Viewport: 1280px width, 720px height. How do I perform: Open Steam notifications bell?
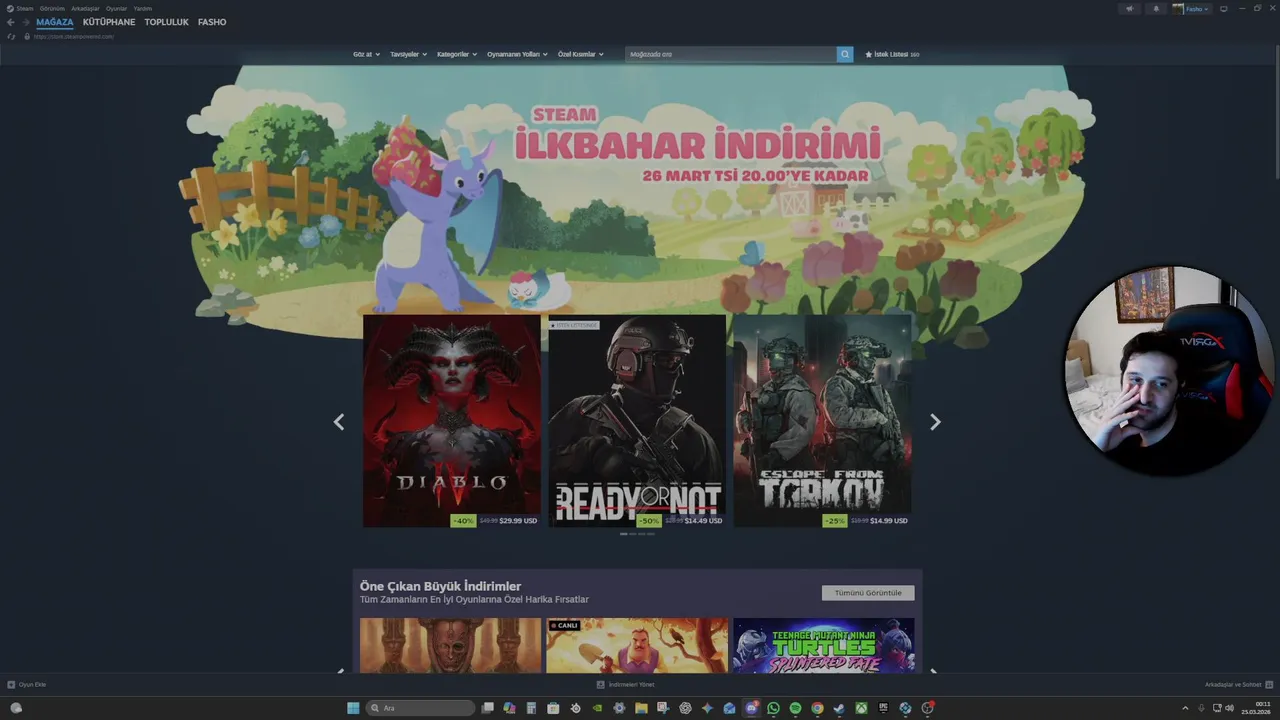[1156, 8]
